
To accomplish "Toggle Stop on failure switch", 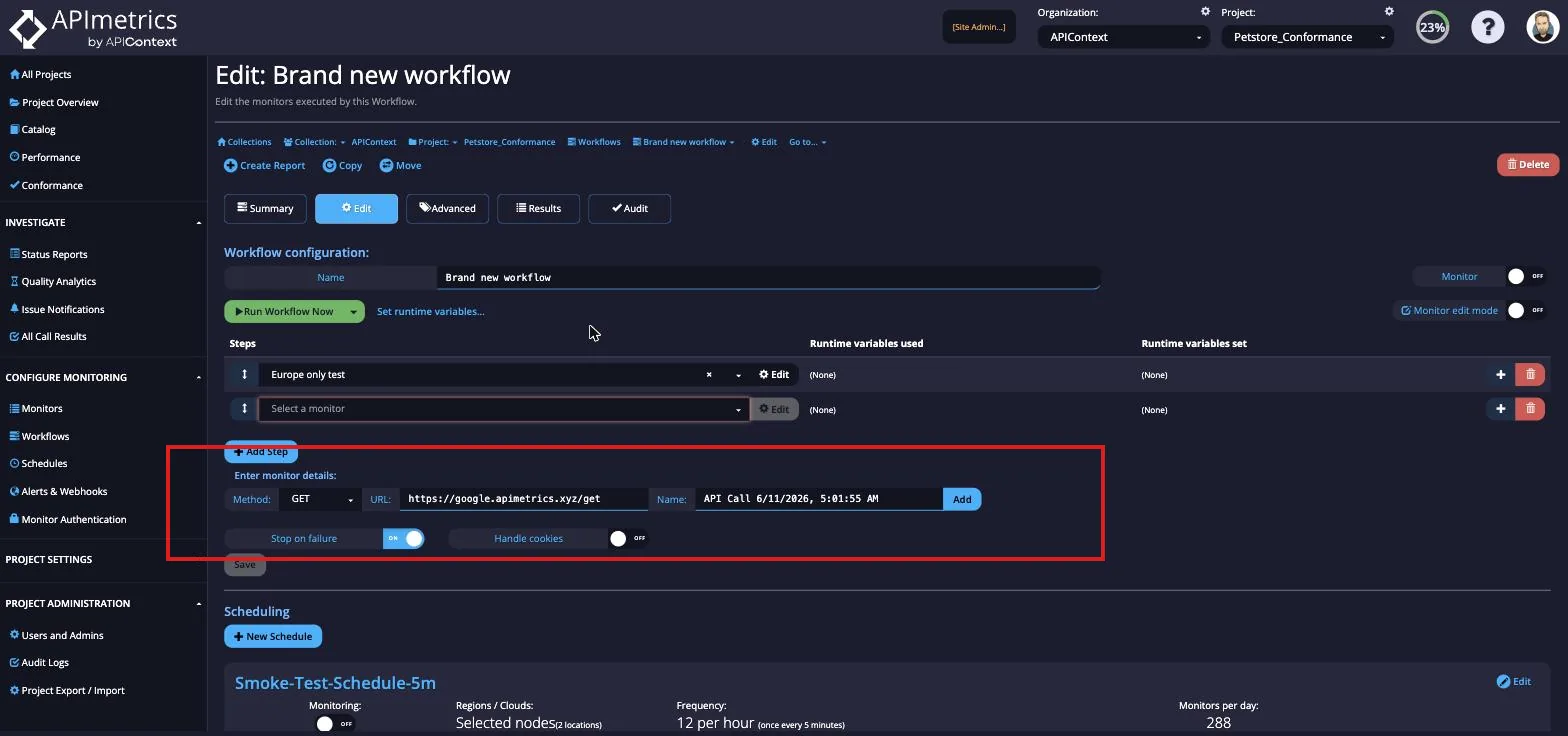I will pos(404,538).
